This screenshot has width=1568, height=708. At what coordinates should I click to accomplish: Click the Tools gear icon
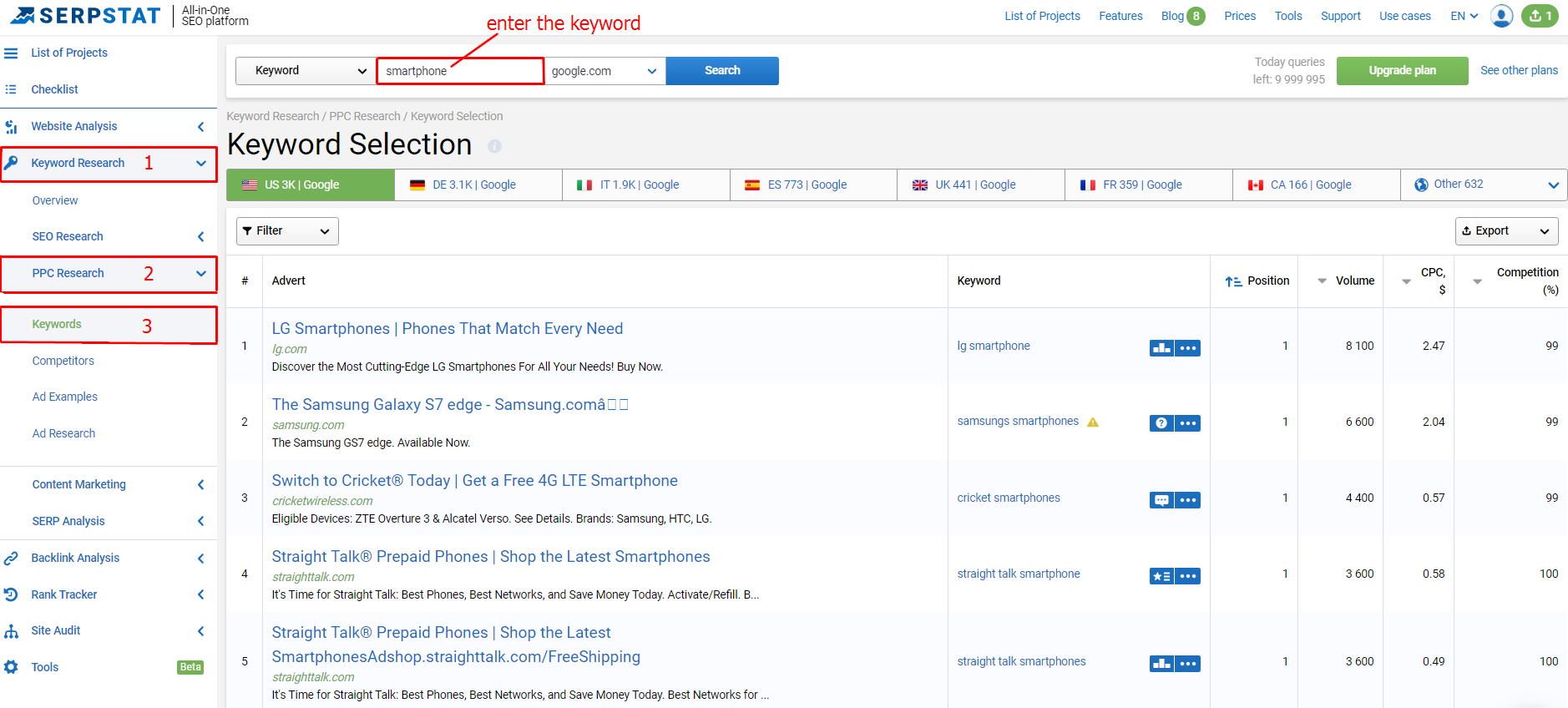pyautogui.click(x=11, y=667)
